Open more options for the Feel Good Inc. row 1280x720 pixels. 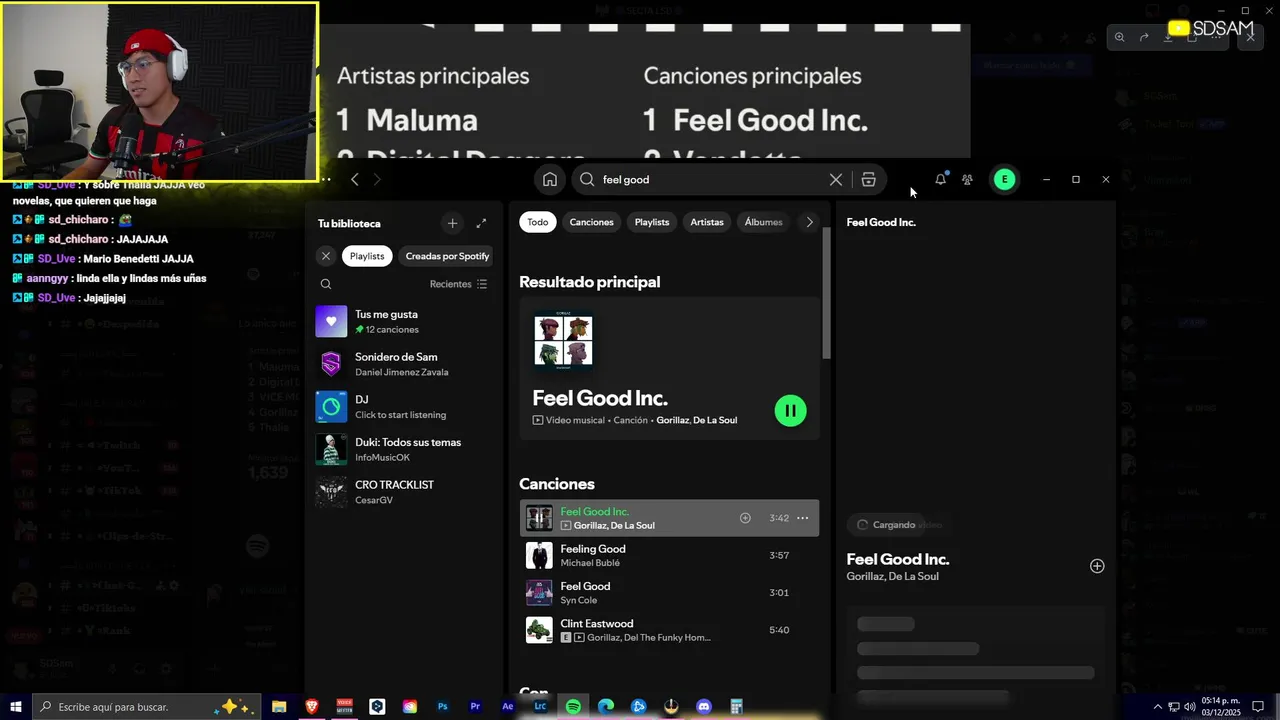point(802,518)
